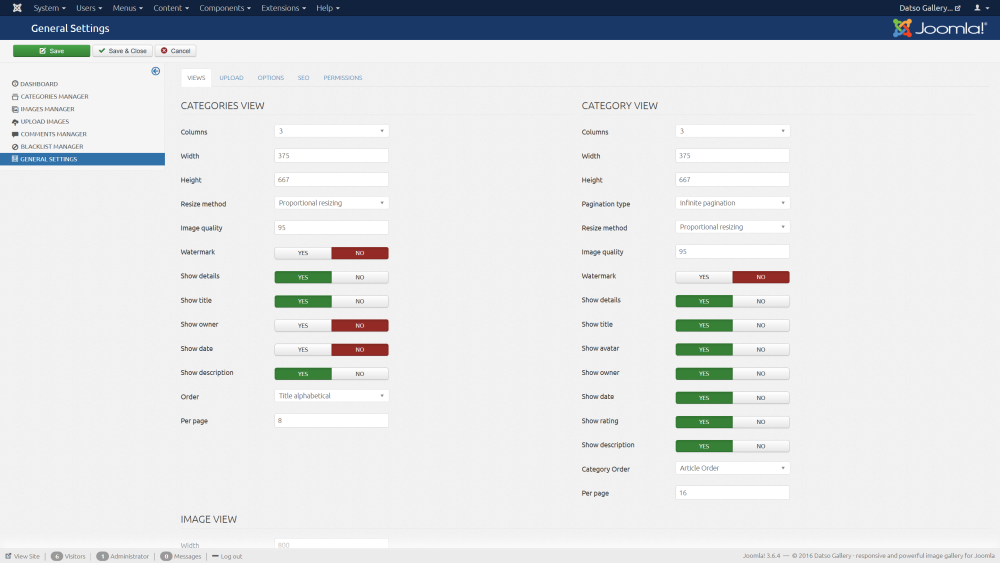Click the Image quality field in Categories View
The width and height of the screenshot is (1000, 563).
tap(331, 228)
